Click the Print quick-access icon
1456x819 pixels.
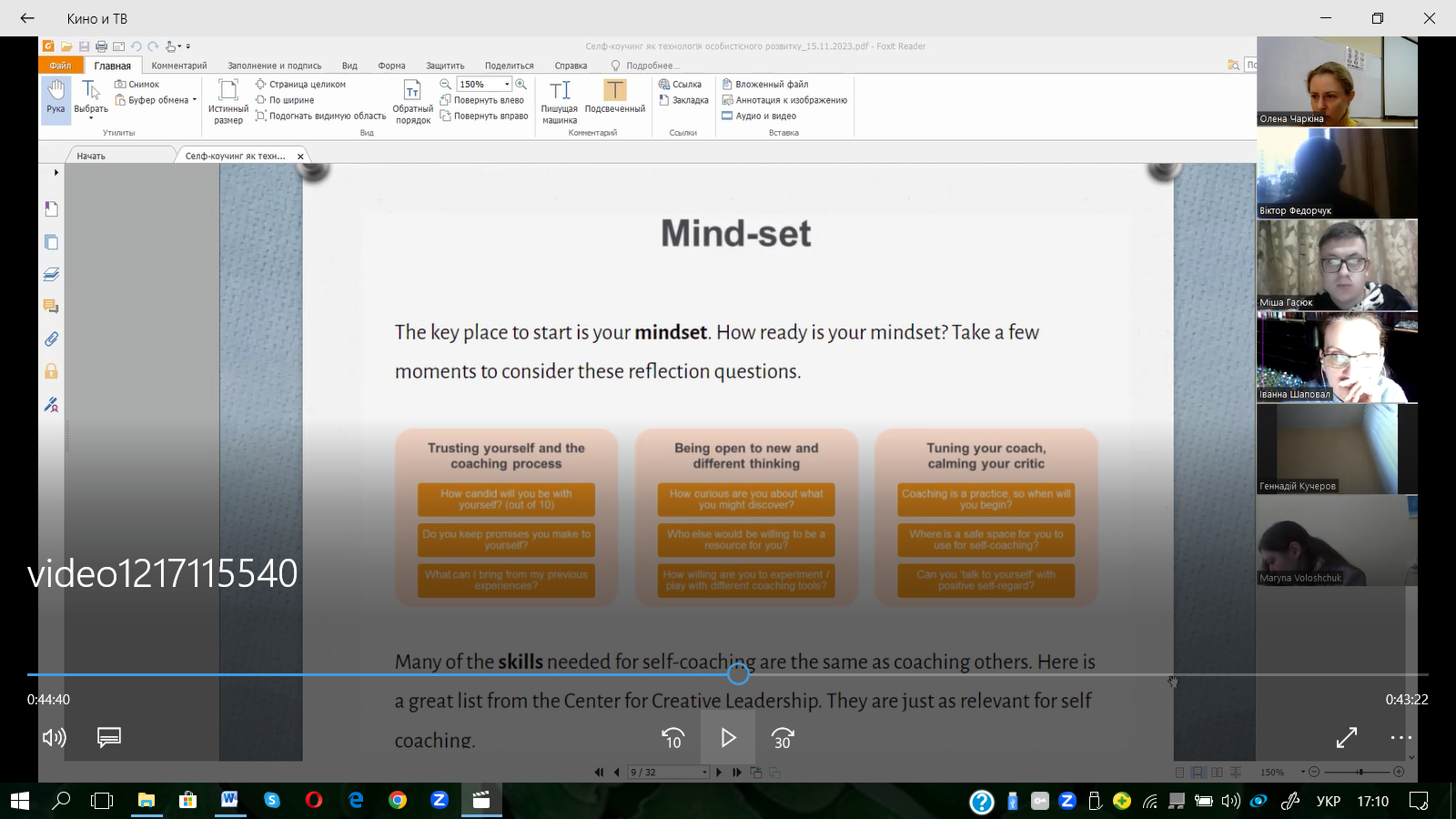point(101,46)
